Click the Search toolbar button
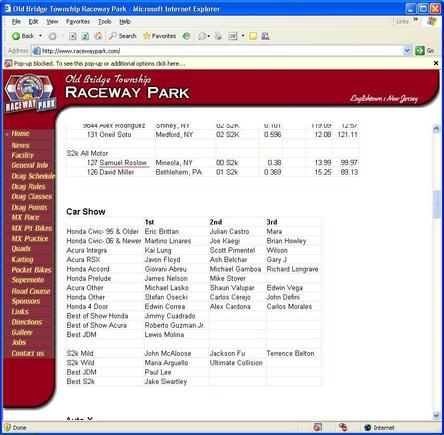 tap(123, 36)
